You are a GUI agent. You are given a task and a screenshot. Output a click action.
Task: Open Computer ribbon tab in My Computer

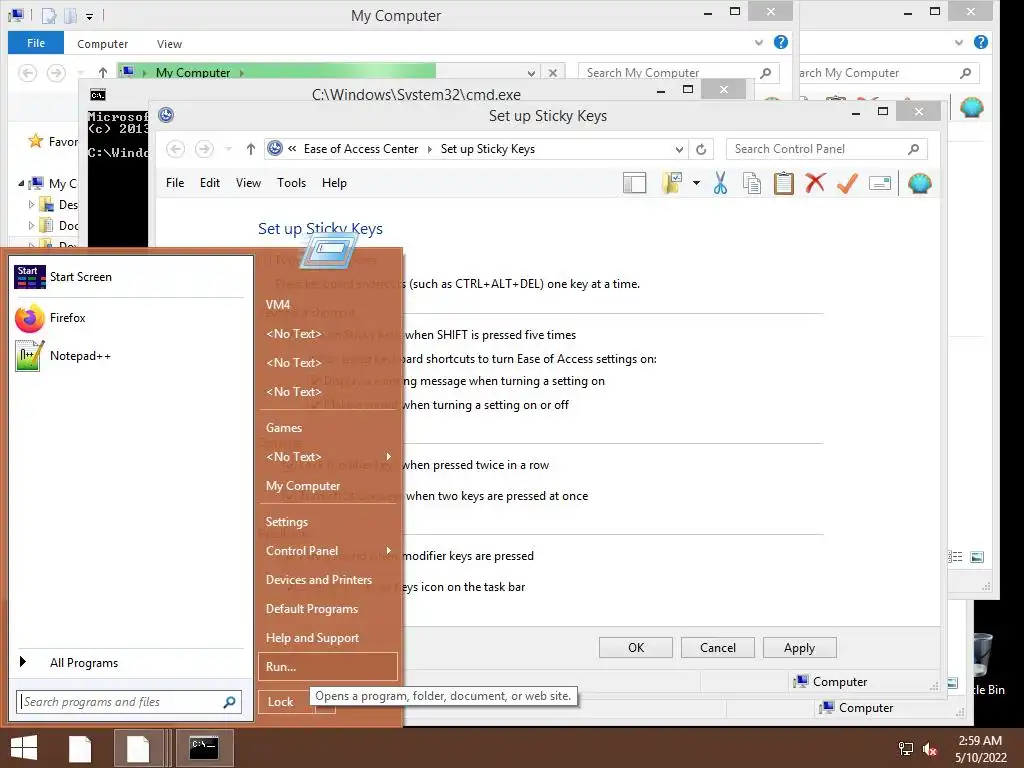pos(103,44)
